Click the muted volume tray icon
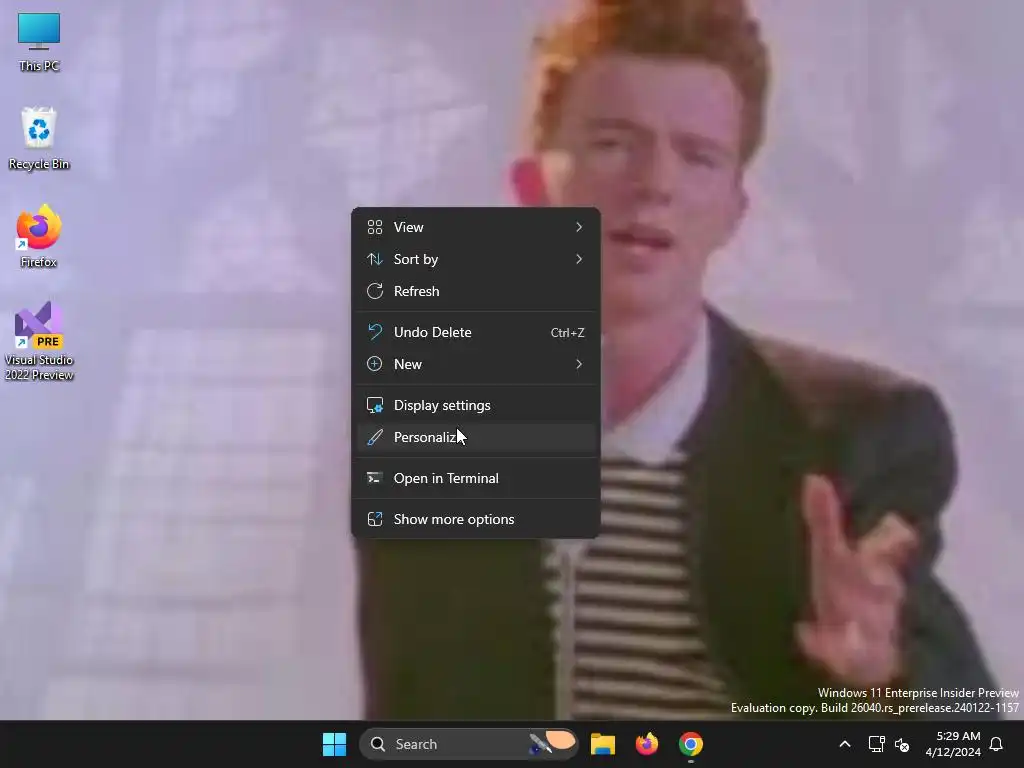The image size is (1024, 768). [x=902, y=744]
